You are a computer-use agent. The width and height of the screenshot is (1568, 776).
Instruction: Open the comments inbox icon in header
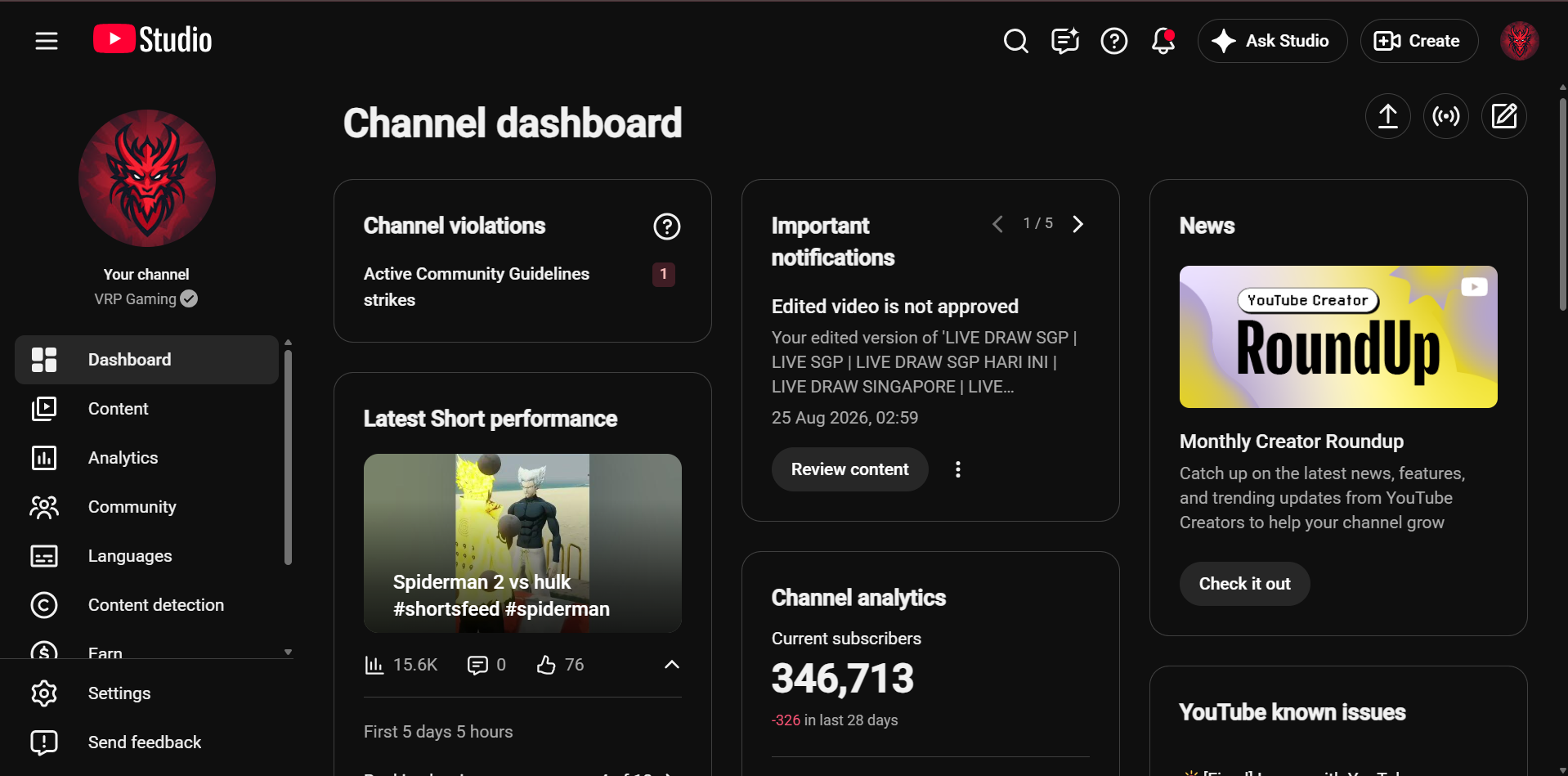coord(1065,41)
